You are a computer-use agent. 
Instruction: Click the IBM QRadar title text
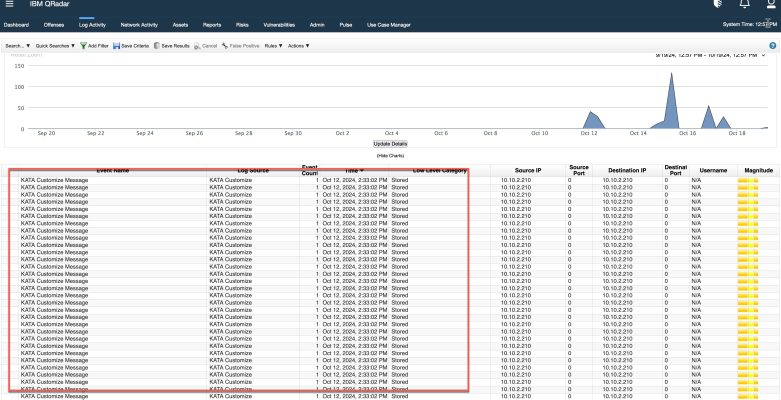coord(49,4)
